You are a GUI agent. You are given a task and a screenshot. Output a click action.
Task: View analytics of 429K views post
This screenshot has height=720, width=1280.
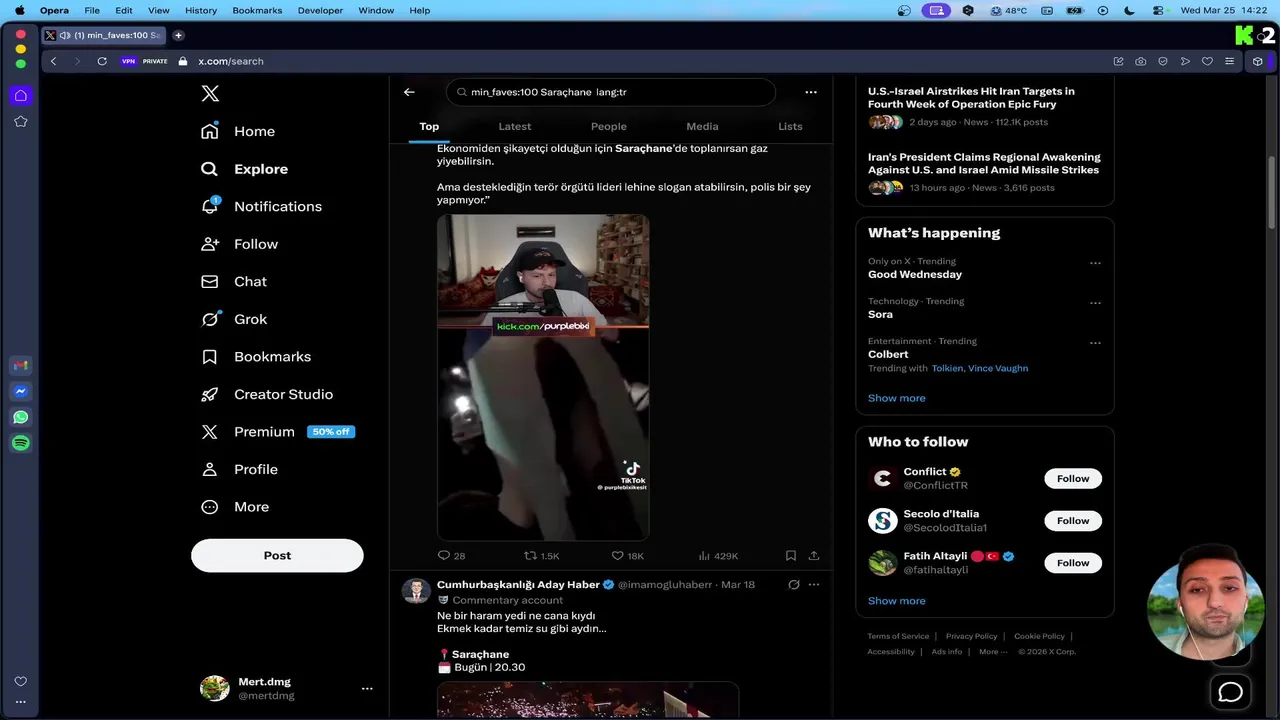tap(717, 556)
